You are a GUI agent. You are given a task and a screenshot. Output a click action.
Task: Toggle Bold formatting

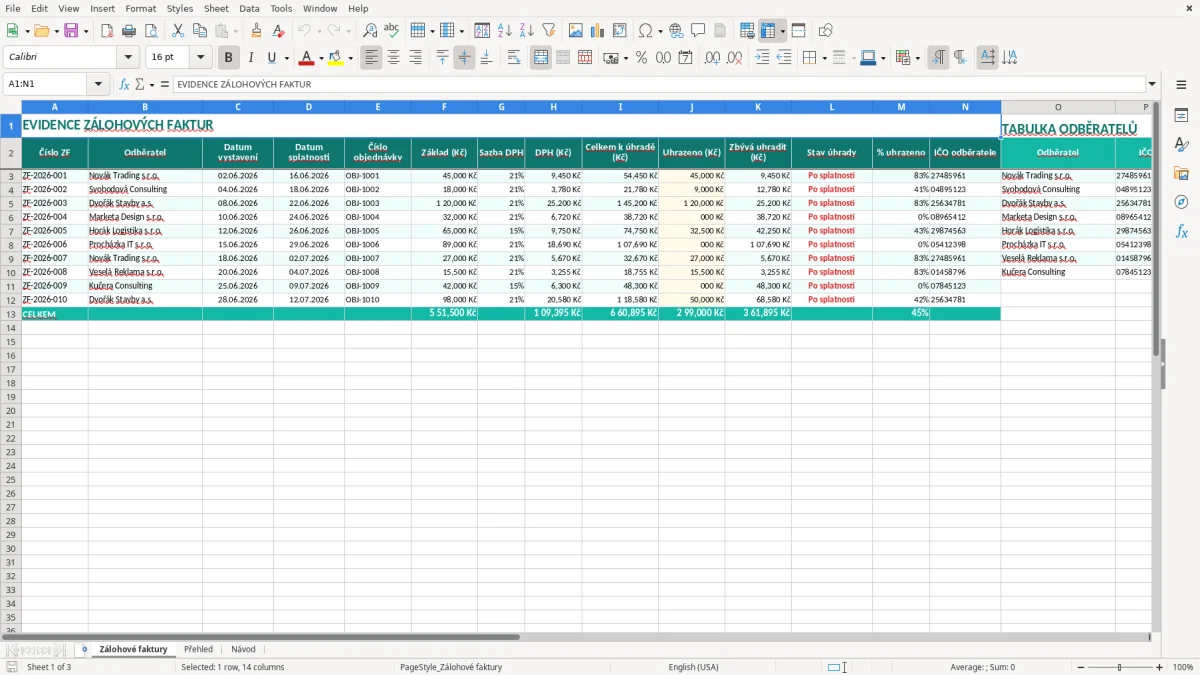tap(229, 58)
